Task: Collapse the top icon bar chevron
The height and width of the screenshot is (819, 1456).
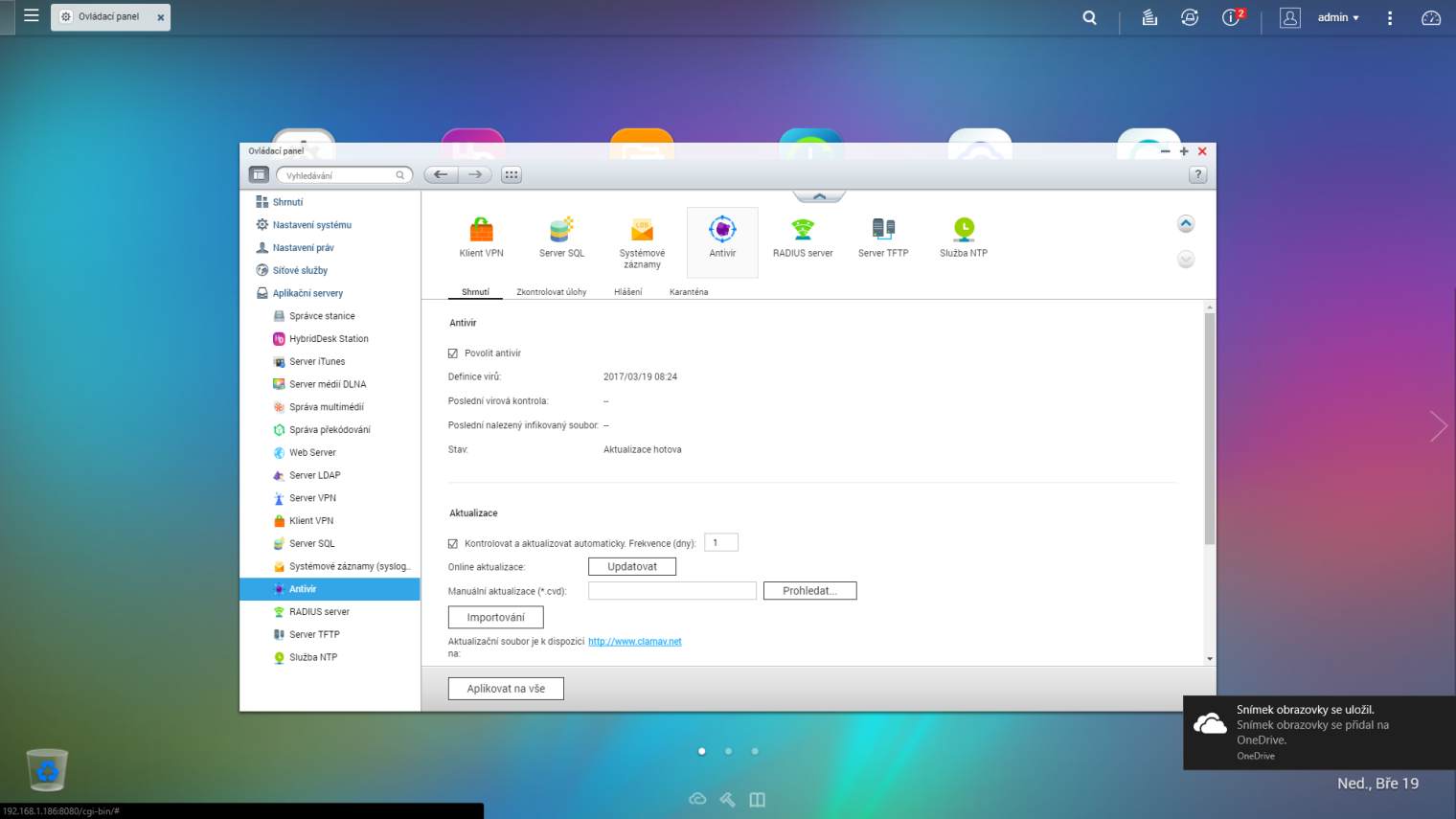Action: pyautogui.click(x=819, y=196)
